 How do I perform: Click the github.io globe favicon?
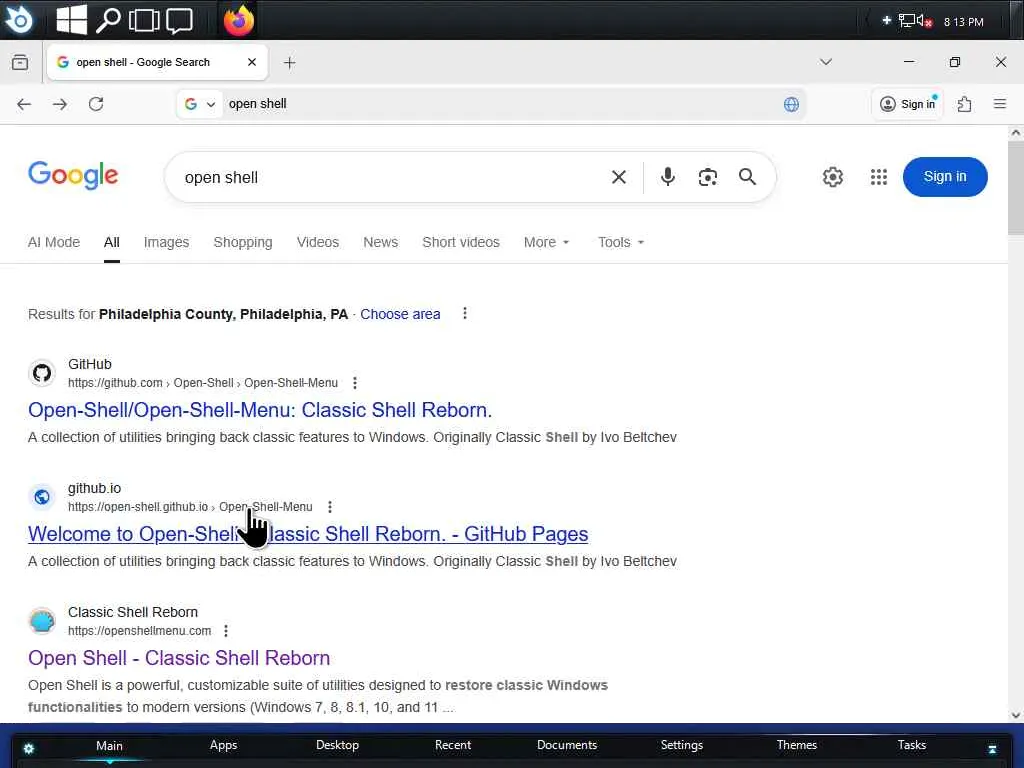(x=42, y=497)
